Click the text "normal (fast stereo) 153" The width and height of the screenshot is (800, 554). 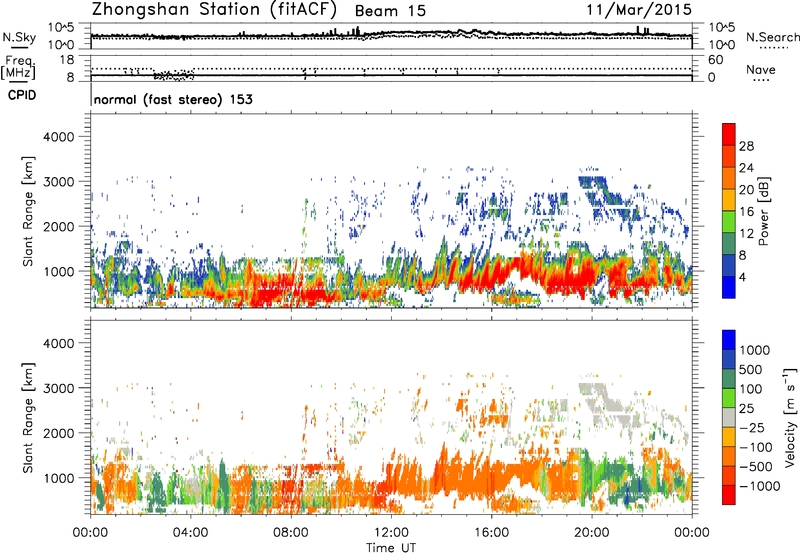tap(173, 99)
